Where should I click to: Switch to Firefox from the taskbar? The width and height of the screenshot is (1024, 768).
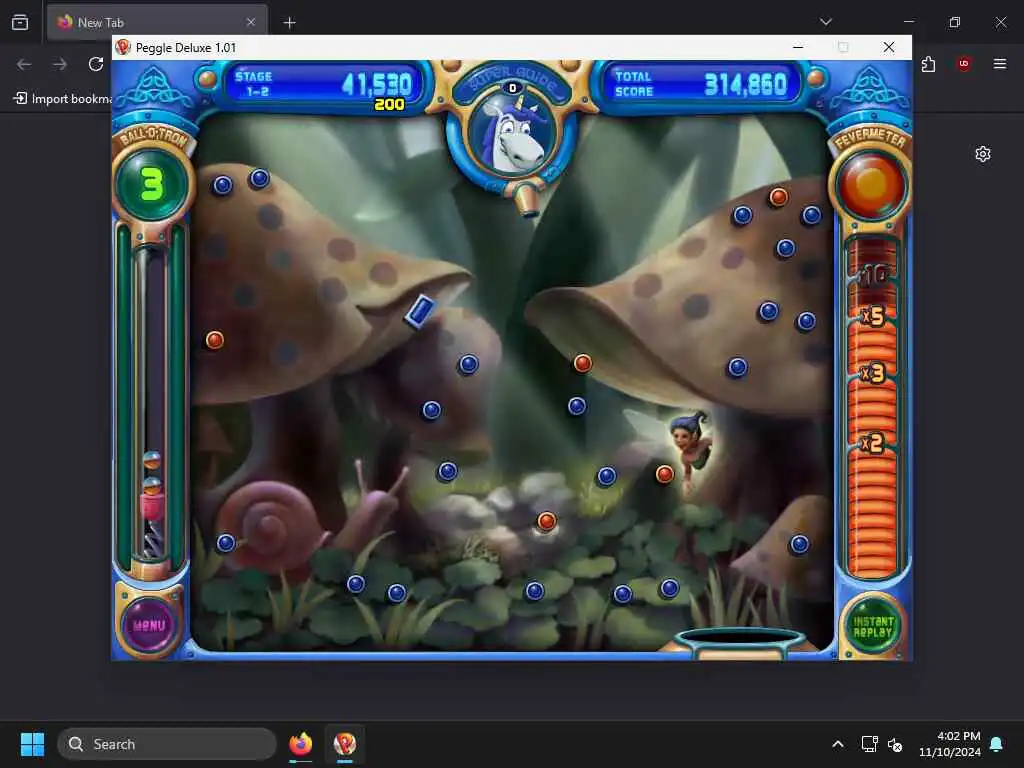point(300,744)
